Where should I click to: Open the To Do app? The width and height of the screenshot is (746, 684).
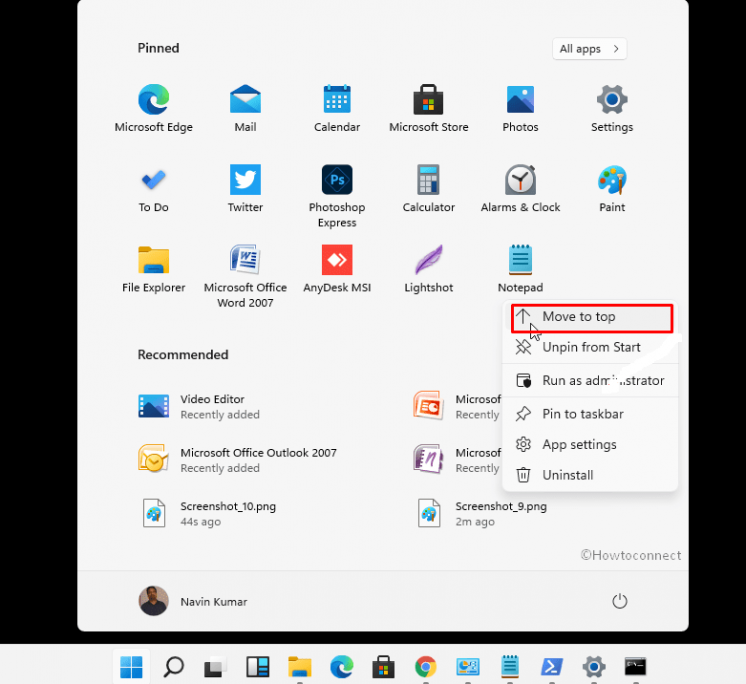coord(153,189)
